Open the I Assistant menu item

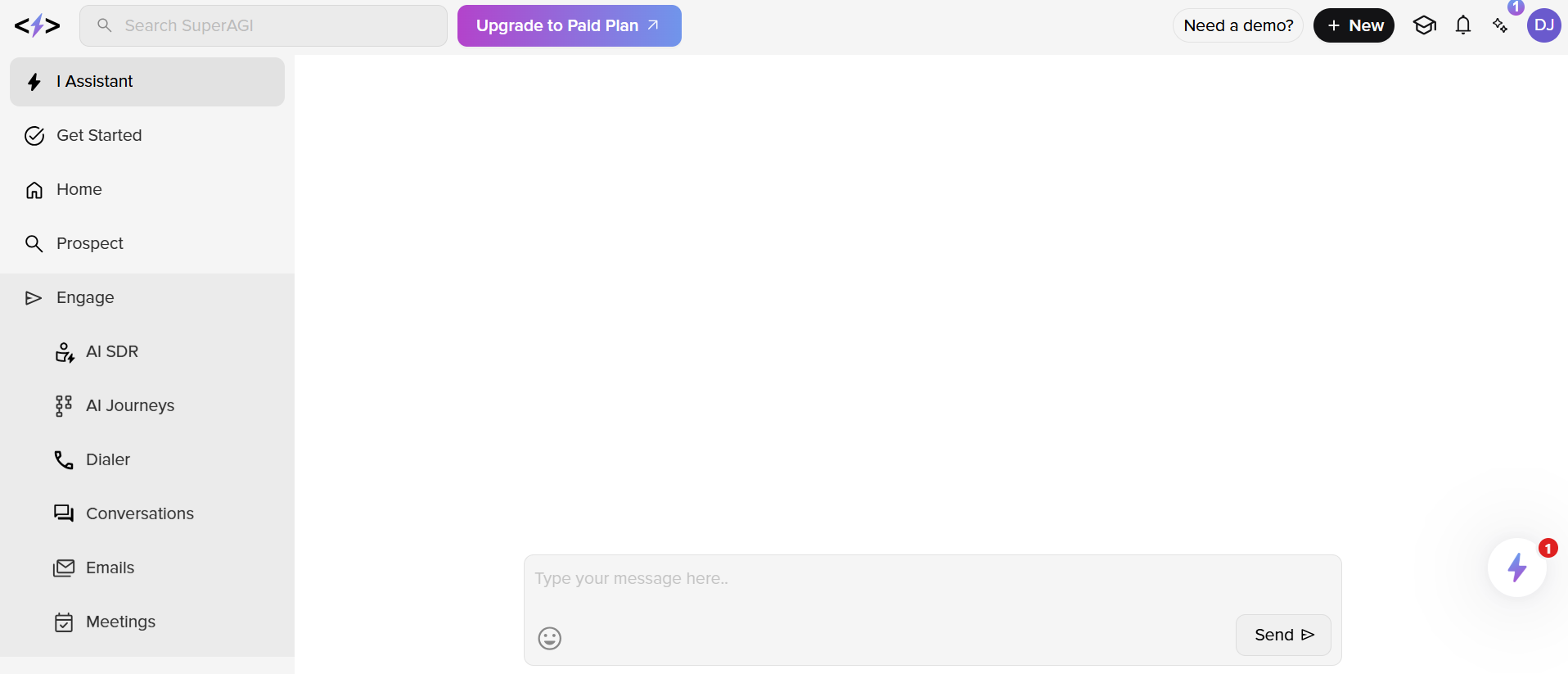click(147, 82)
